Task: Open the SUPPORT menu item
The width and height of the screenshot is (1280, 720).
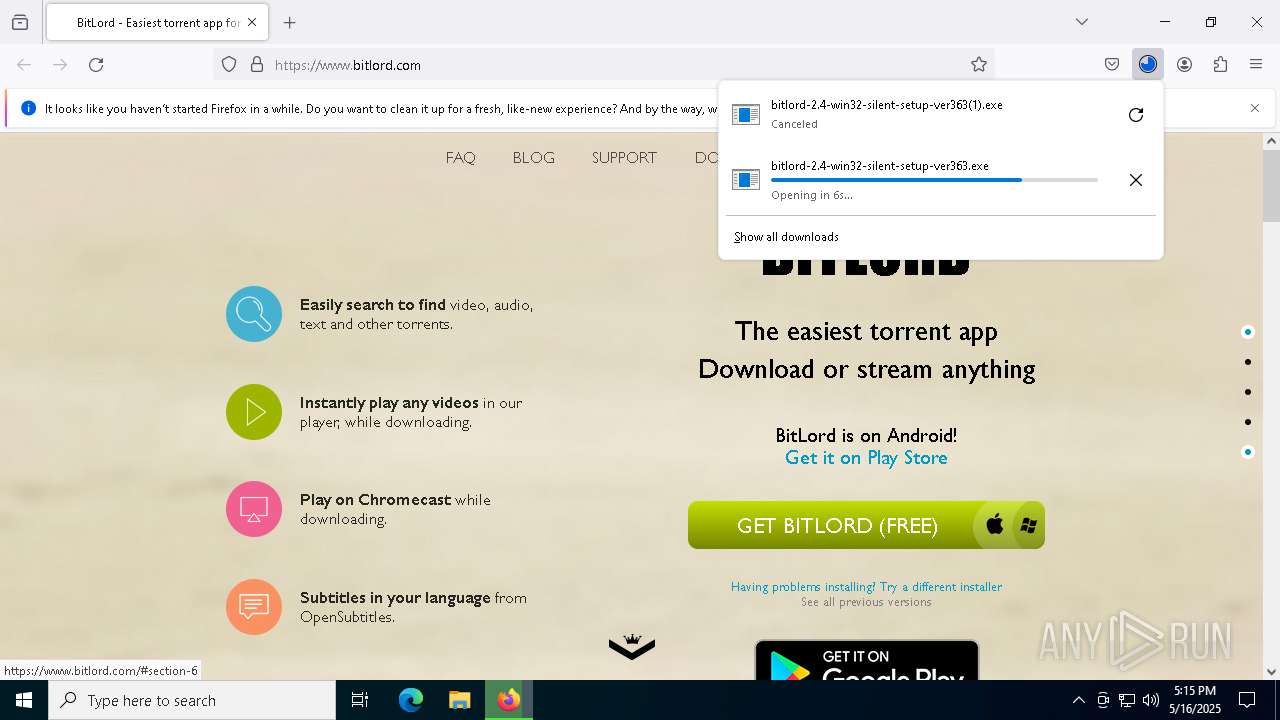Action: tap(624, 158)
